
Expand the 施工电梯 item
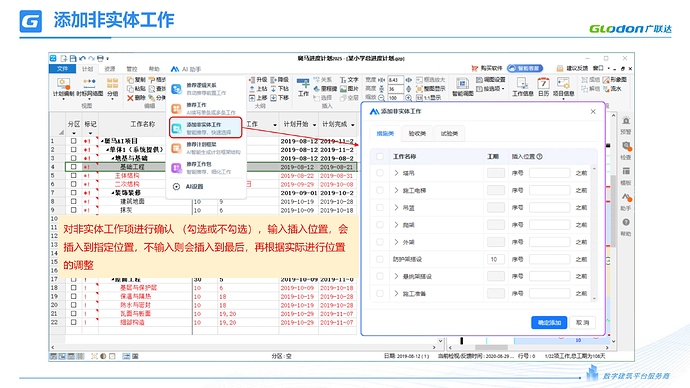[x=396, y=190]
